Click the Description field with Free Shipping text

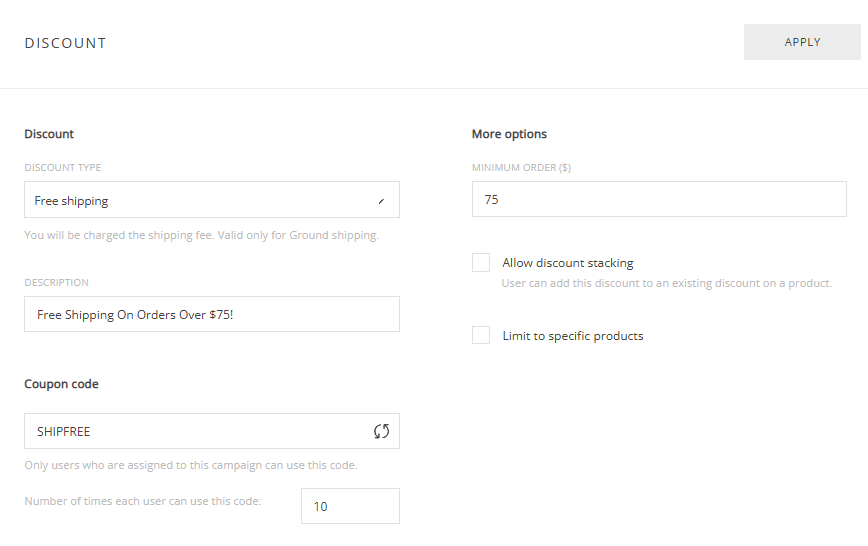211,314
